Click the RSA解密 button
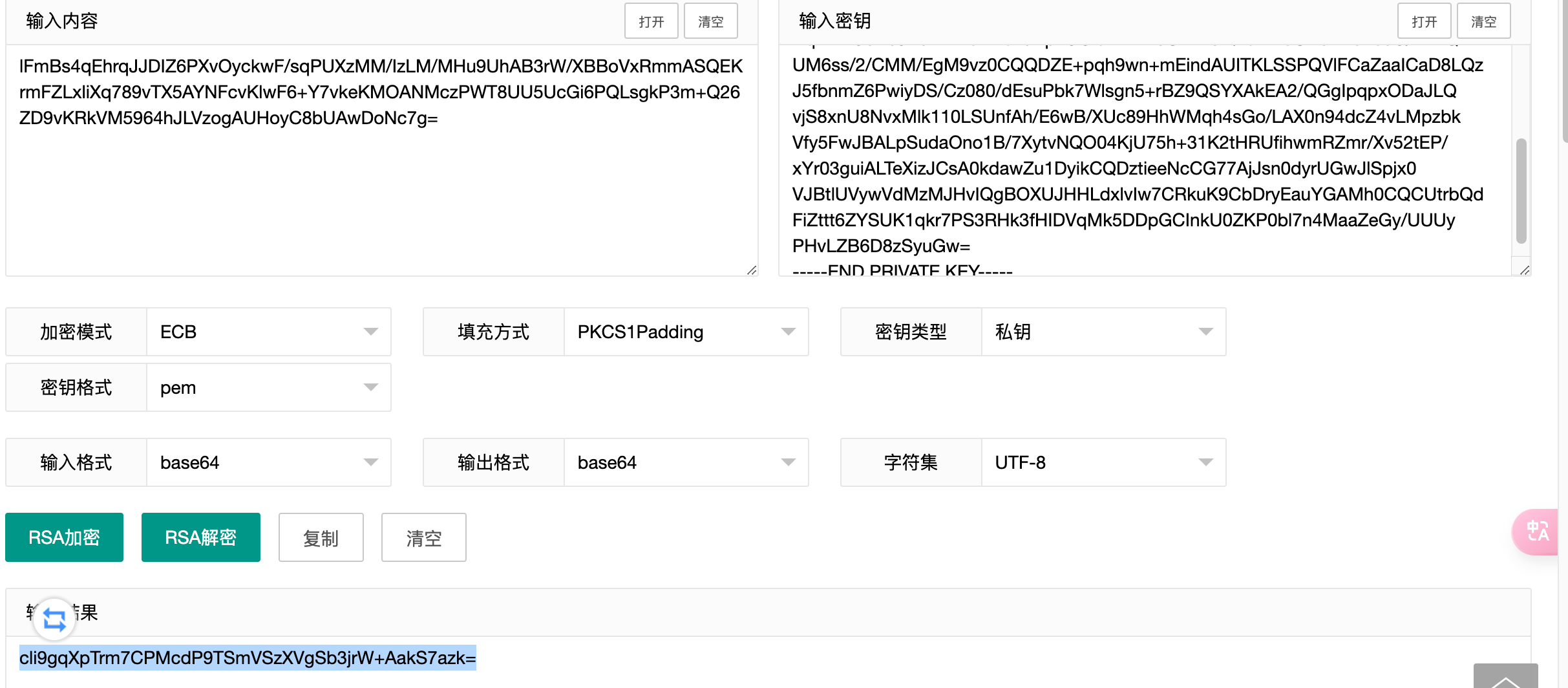The image size is (1568, 688). tap(201, 537)
